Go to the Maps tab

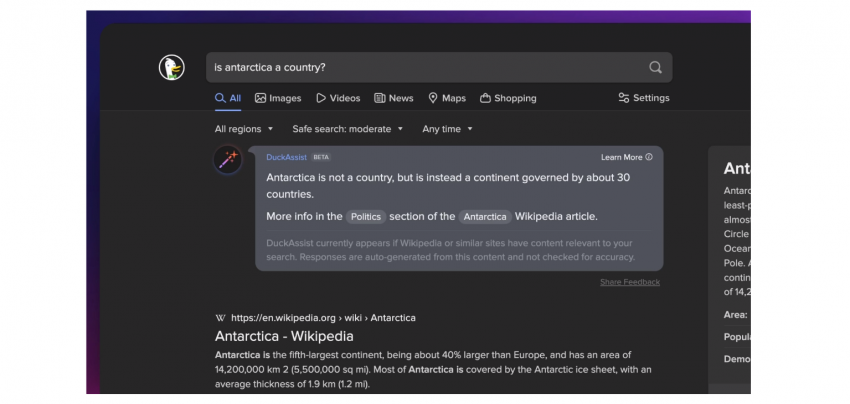click(447, 98)
